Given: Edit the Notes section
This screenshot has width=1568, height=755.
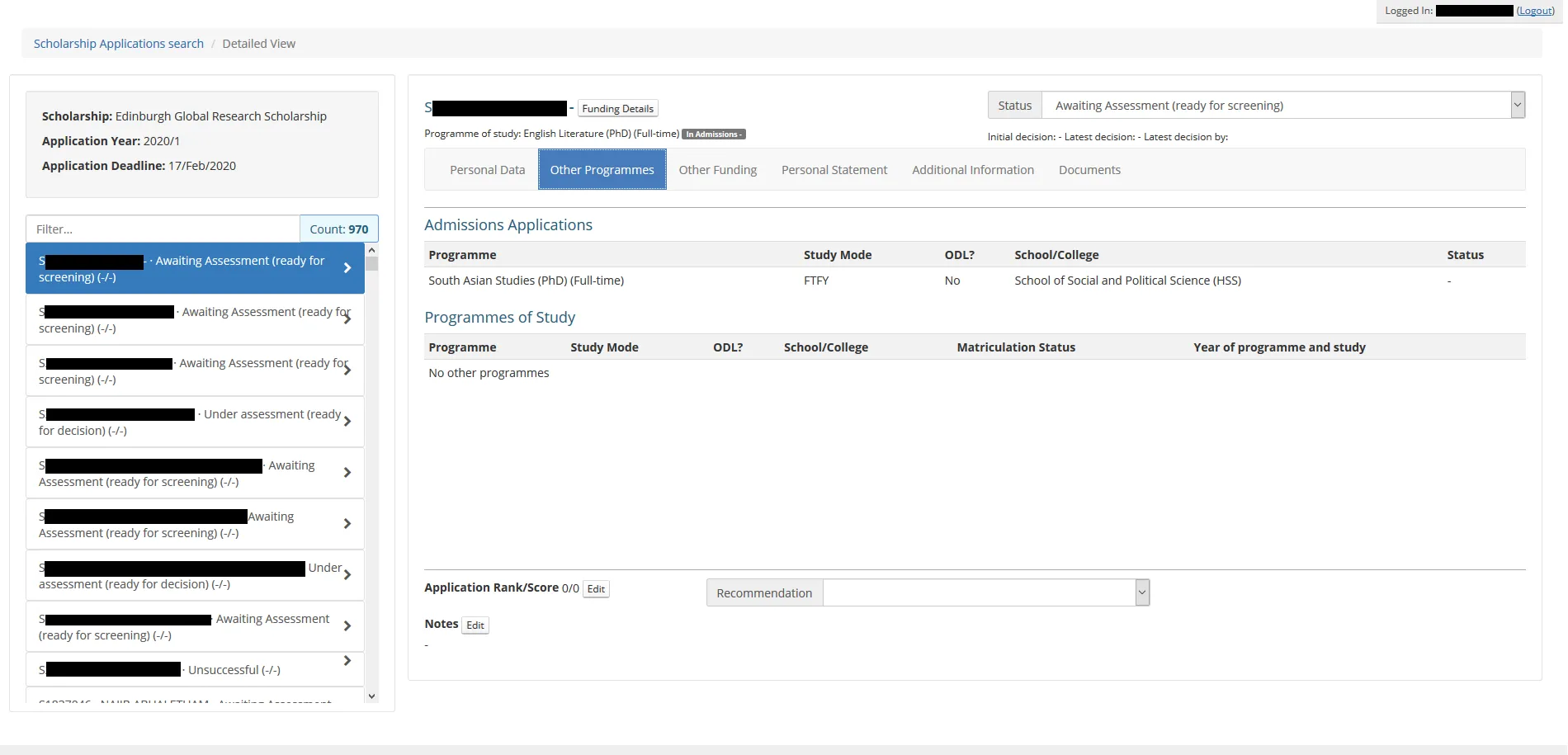Looking at the screenshot, I should 475,625.
